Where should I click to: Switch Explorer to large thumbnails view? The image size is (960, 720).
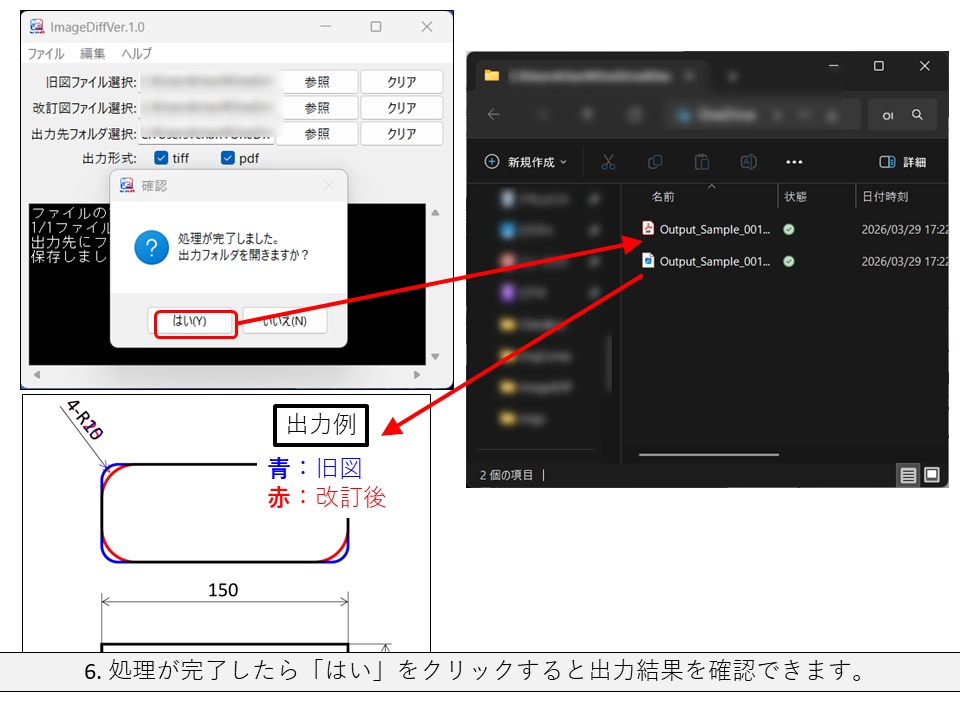(x=932, y=475)
